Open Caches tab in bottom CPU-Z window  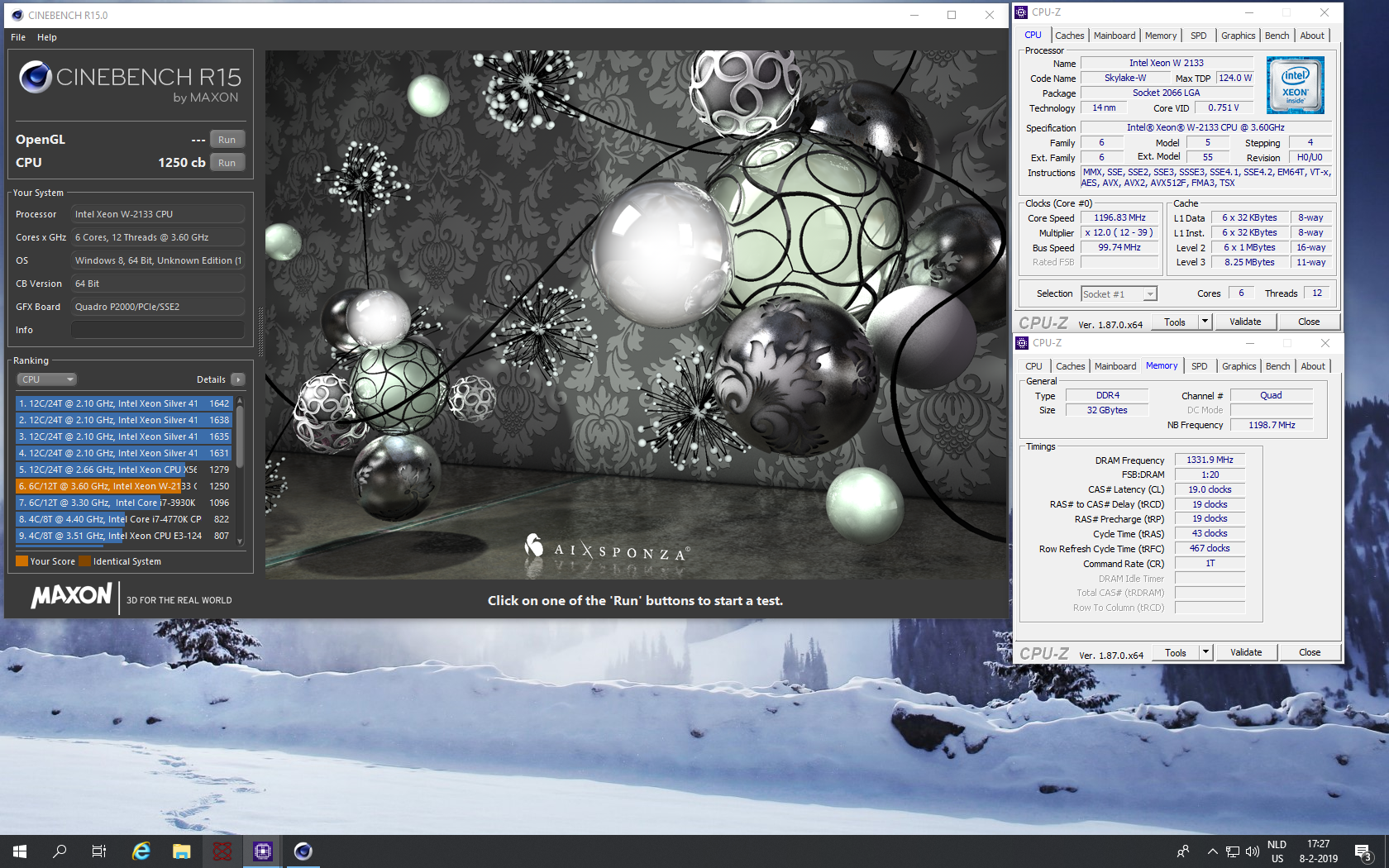pos(1070,366)
